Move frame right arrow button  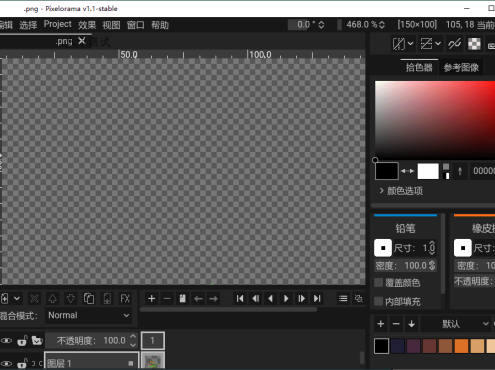click(213, 299)
